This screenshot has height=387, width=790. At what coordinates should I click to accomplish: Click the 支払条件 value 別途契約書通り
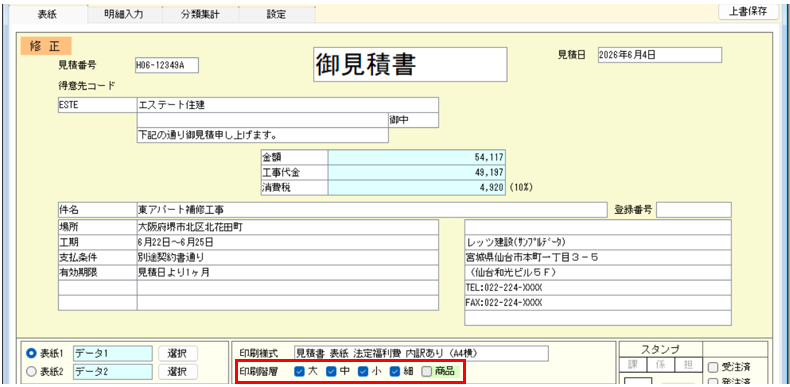click(x=287, y=257)
